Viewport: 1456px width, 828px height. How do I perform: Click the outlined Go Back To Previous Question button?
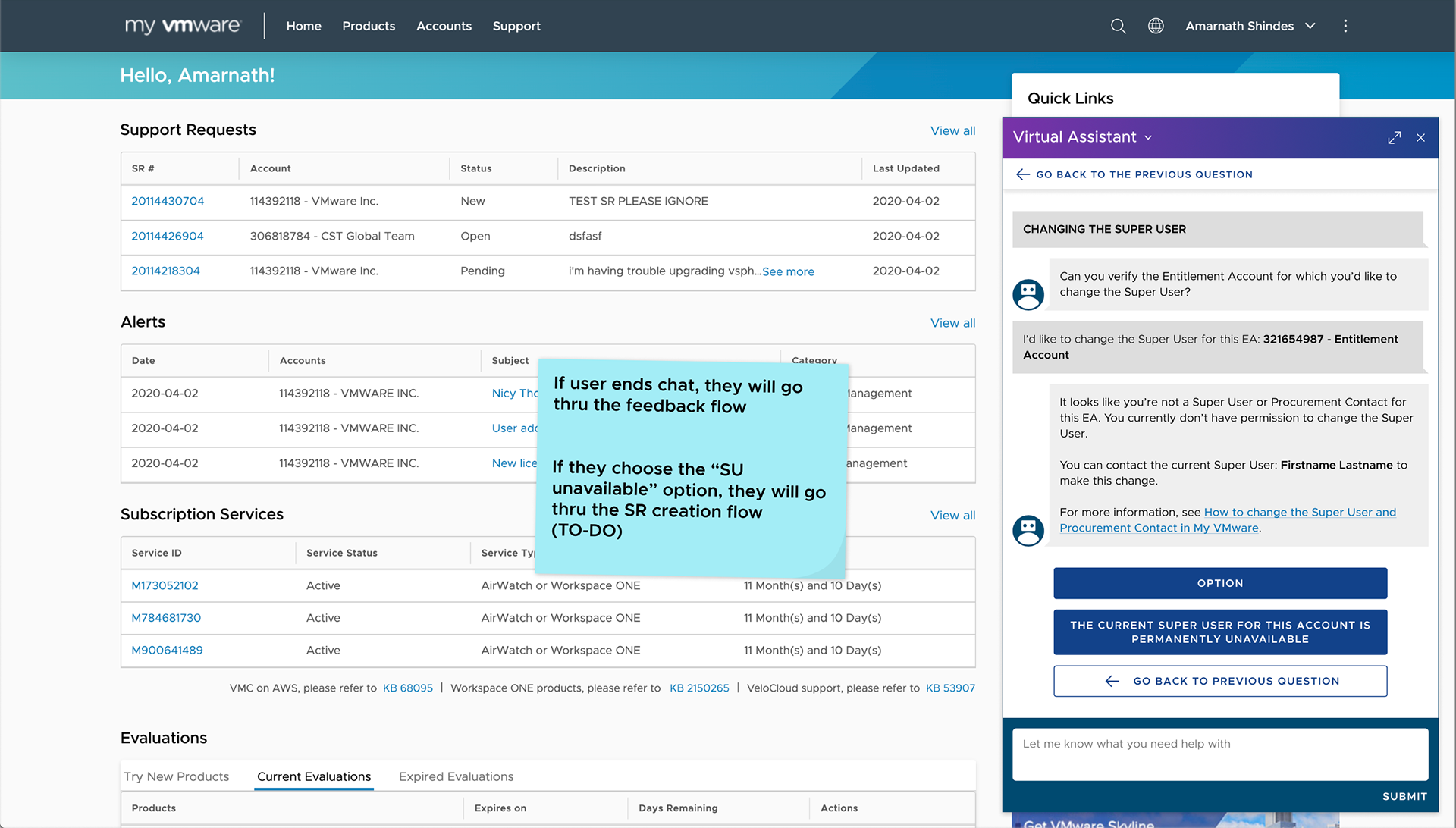click(x=1219, y=681)
